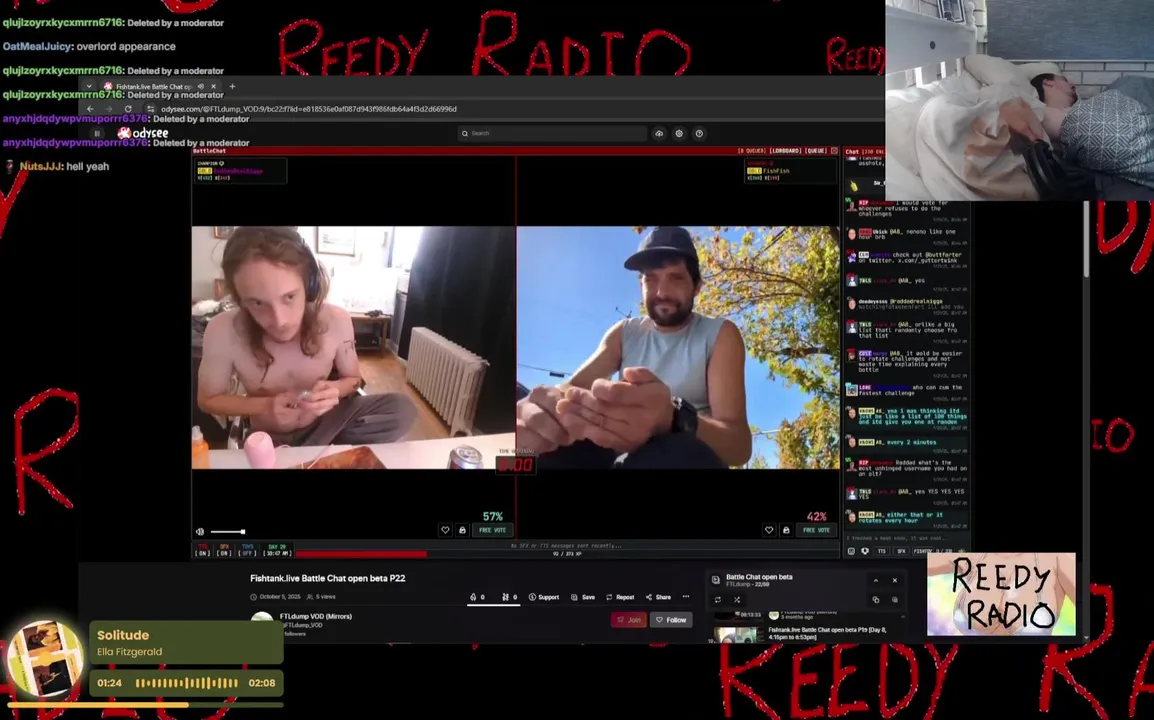
Task: Click the browser forward arrow
Action: click(108, 109)
